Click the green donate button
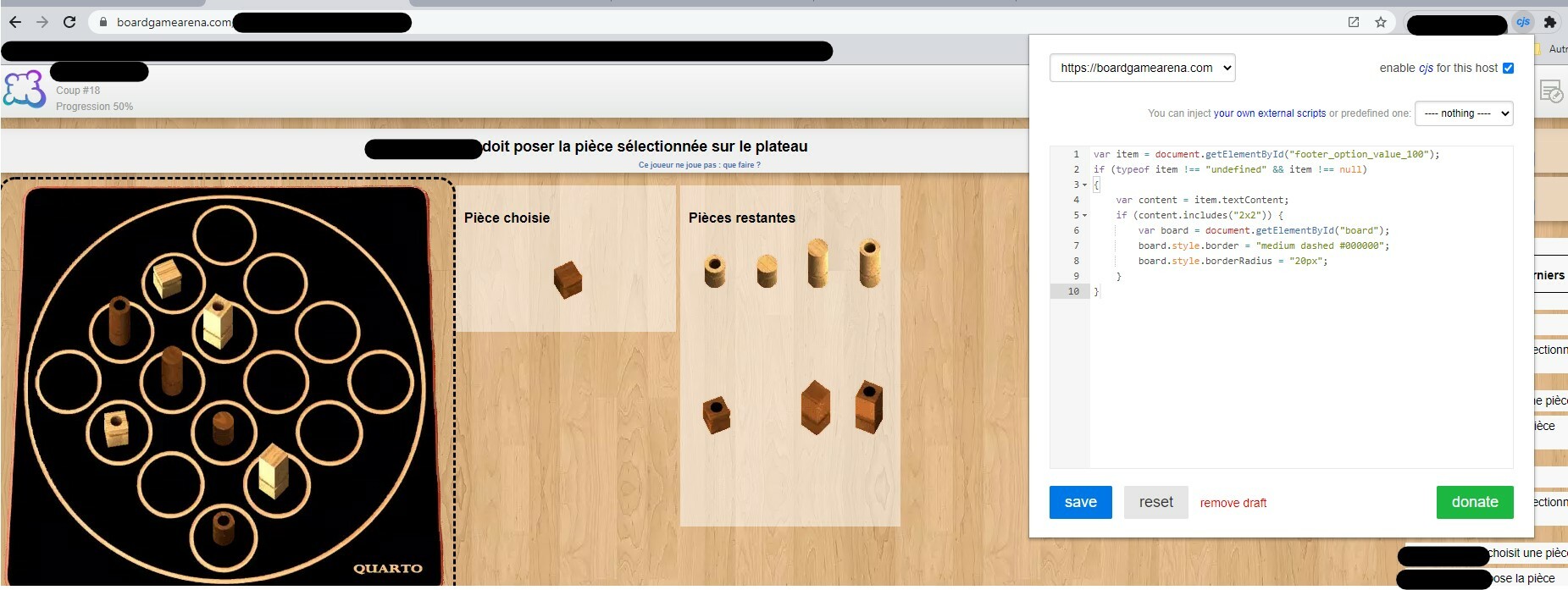This screenshot has height=590, width=1568. pos(1475,502)
